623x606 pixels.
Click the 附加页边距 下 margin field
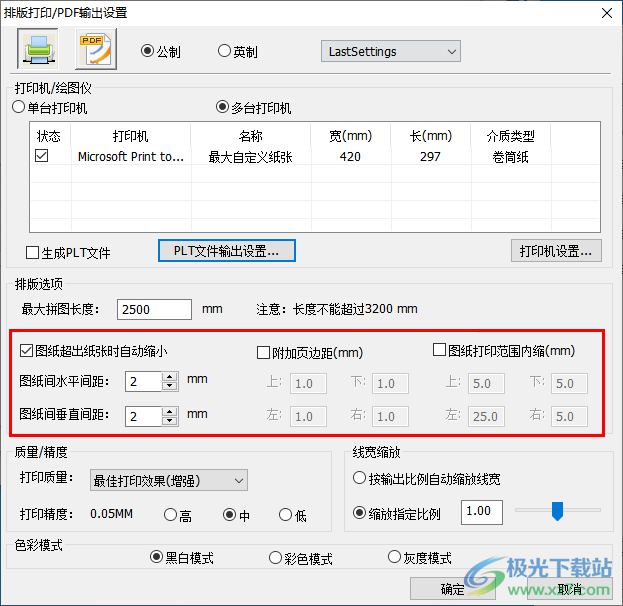pos(390,383)
